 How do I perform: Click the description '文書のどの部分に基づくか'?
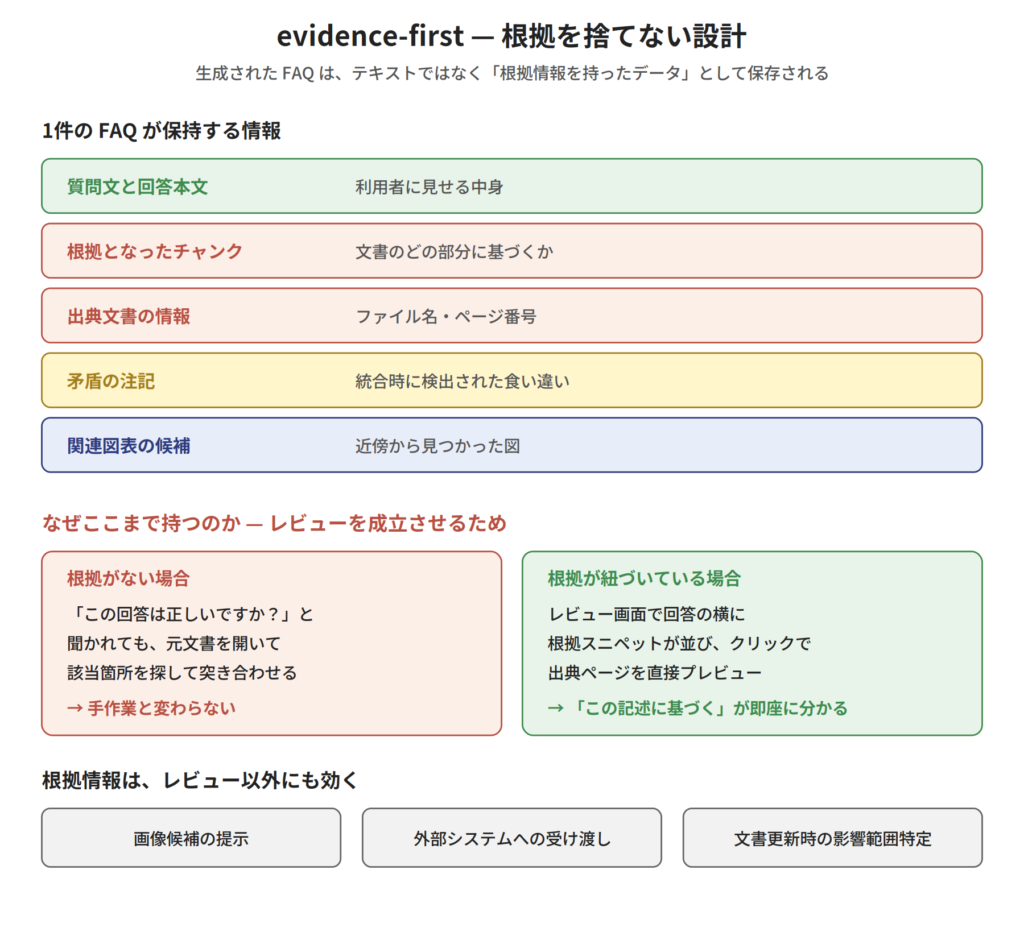pos(454,251)
